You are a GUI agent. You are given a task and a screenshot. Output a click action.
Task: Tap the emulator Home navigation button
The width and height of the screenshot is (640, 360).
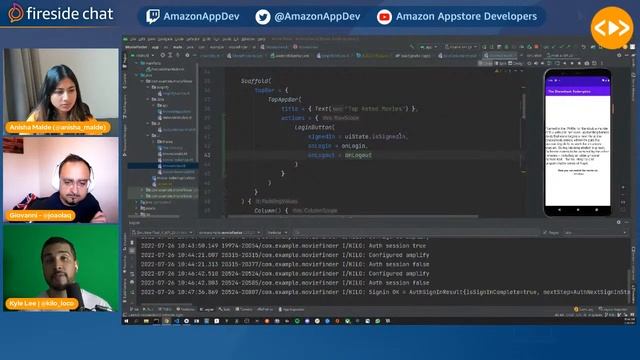point(578,210)
